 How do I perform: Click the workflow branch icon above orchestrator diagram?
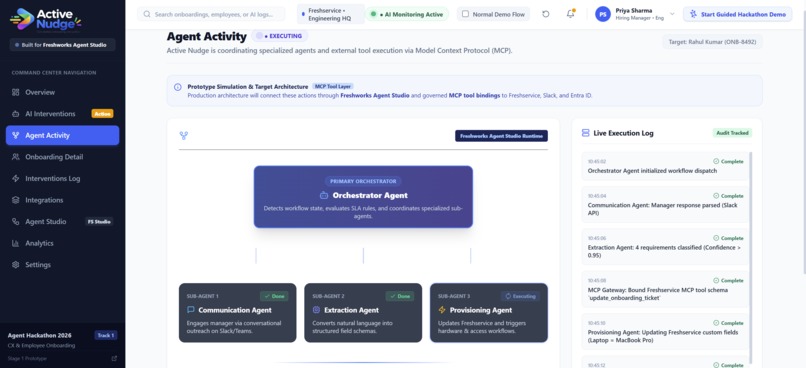tap(184, 136)
